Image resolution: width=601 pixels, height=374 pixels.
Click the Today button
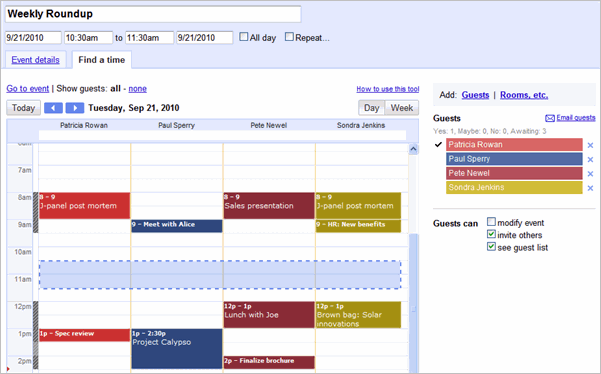[23, 108]
